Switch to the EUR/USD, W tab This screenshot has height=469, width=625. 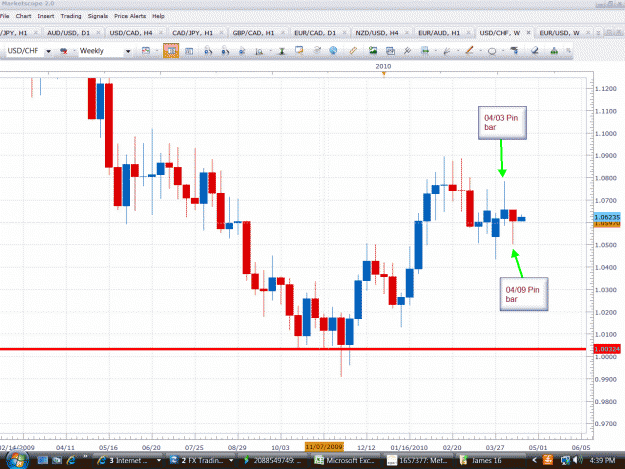pos(559,33)
